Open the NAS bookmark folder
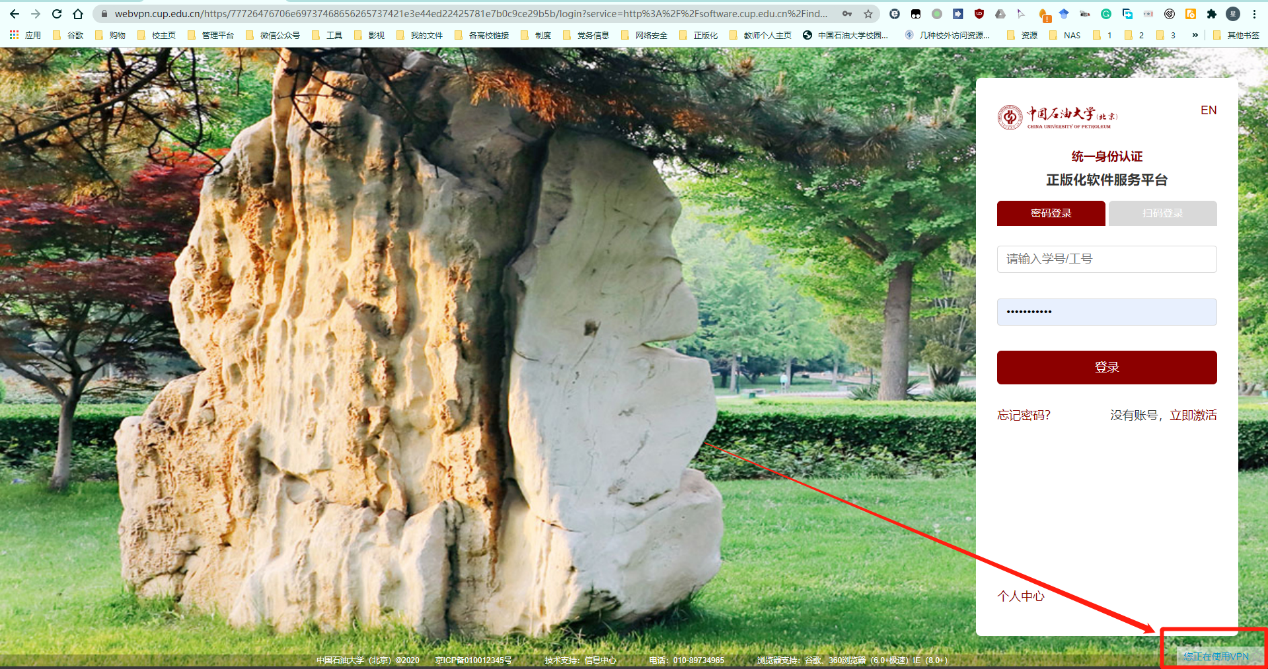This screenshot has height=669, width=1268. [1064, 35]
